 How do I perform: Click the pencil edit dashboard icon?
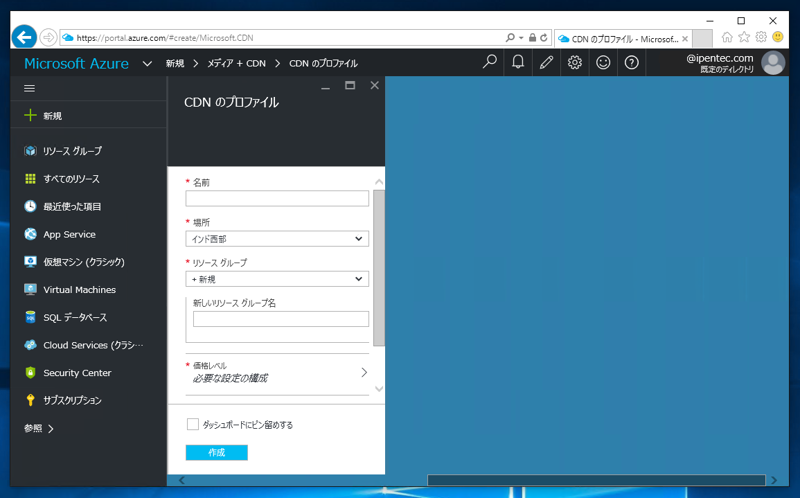[546, 62]
